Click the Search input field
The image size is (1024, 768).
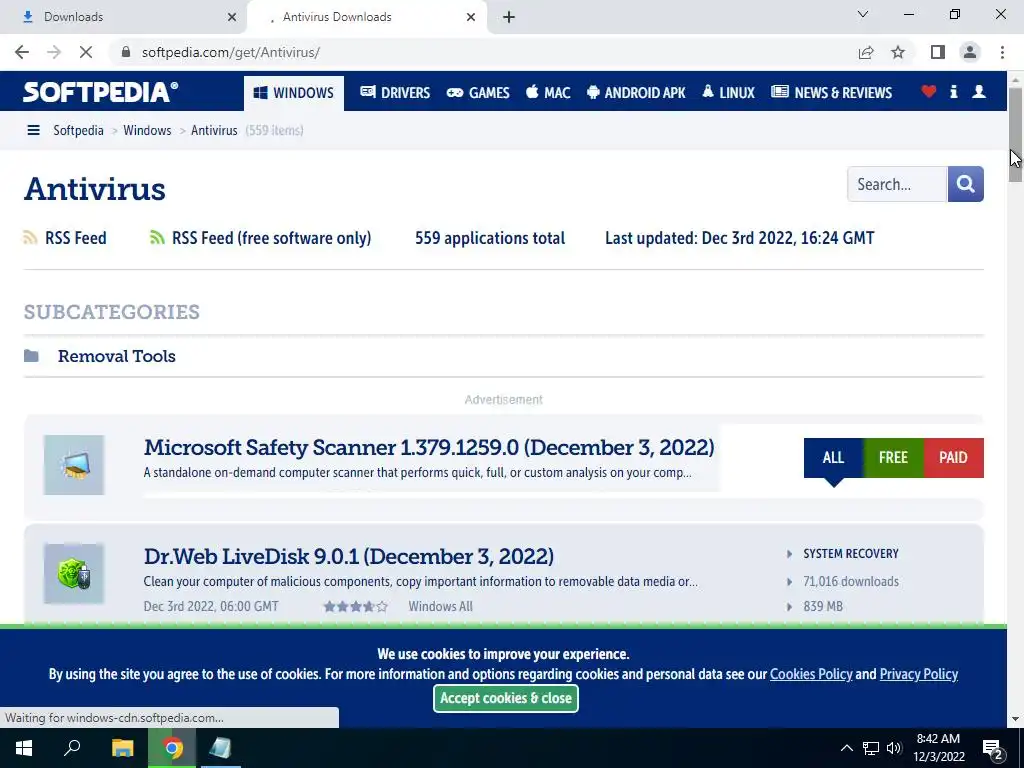897,184
